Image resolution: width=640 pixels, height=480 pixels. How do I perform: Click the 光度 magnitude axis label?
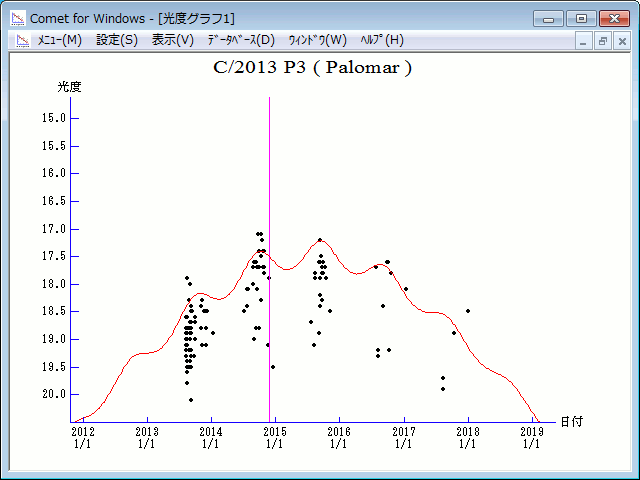pos(69,87)
